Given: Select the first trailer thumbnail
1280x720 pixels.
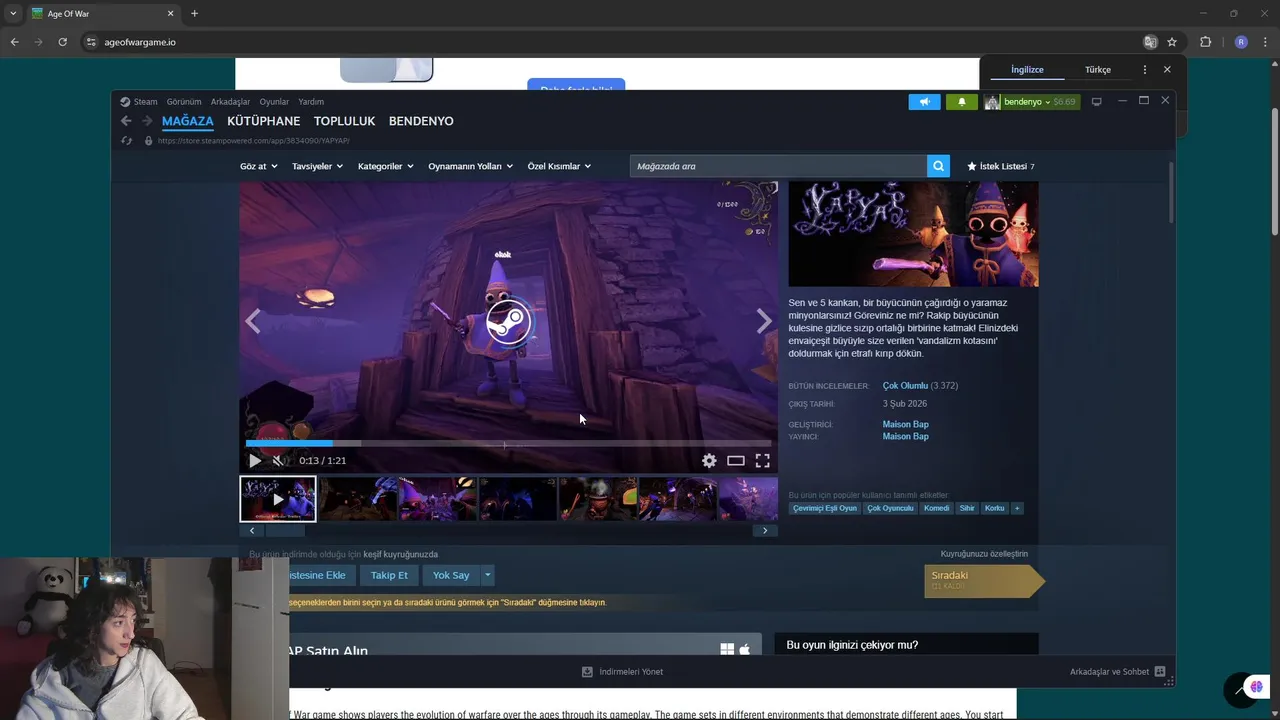Looking at the screenshot, I should (x=278, y=499).
